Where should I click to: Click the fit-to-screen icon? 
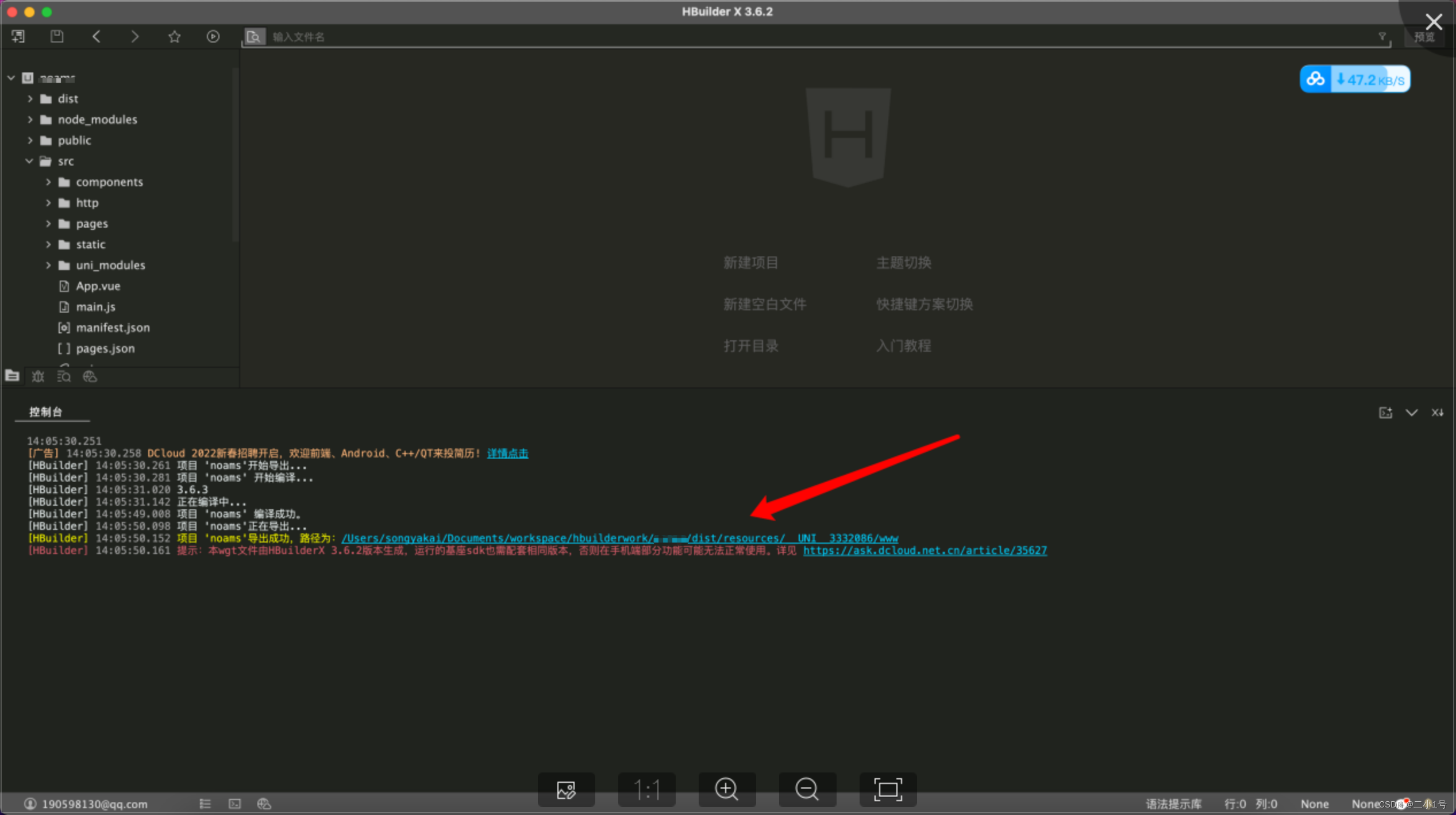click(888, 790)
